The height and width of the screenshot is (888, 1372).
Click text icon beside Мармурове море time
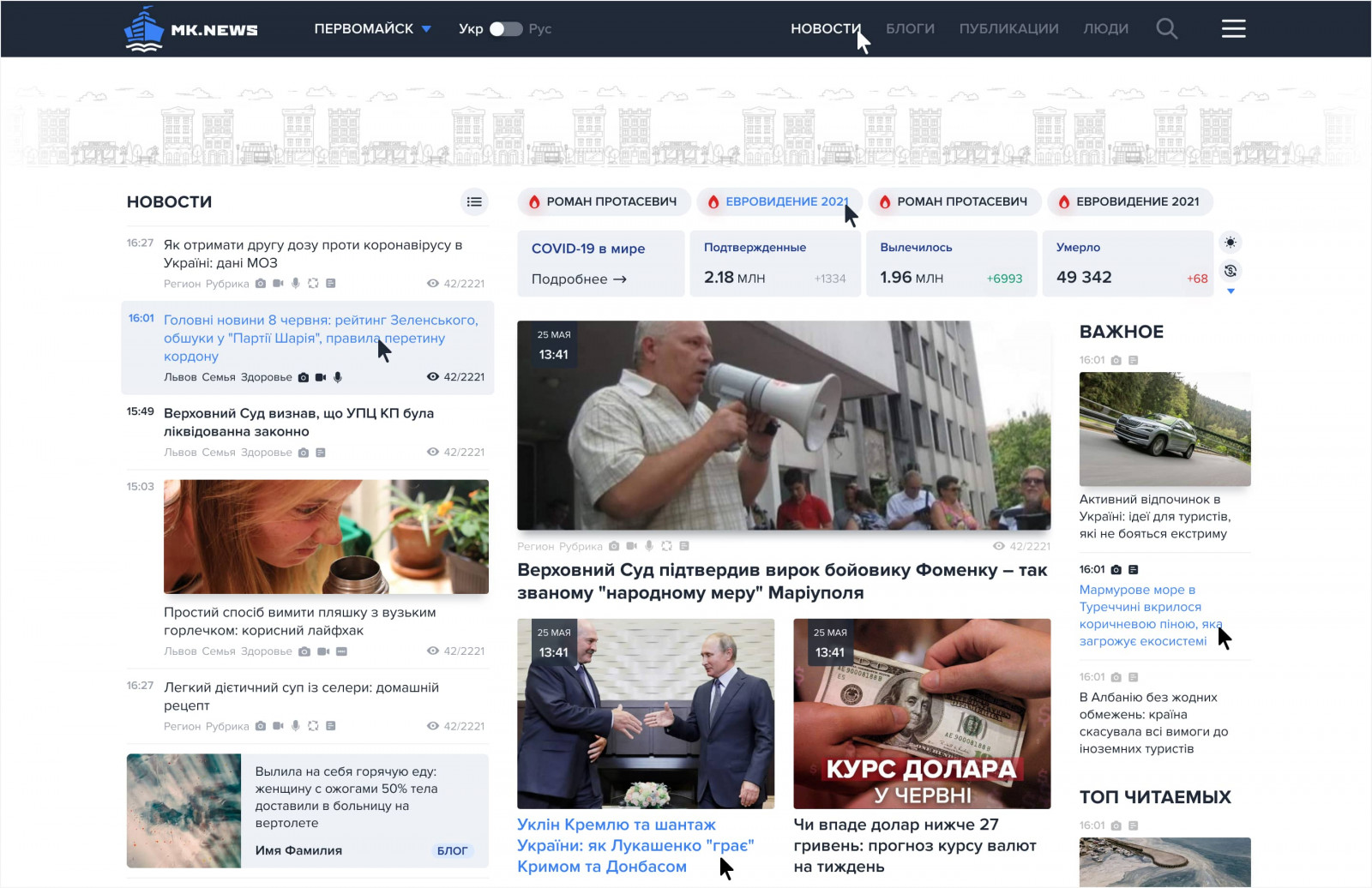(x=1134, y=570)
